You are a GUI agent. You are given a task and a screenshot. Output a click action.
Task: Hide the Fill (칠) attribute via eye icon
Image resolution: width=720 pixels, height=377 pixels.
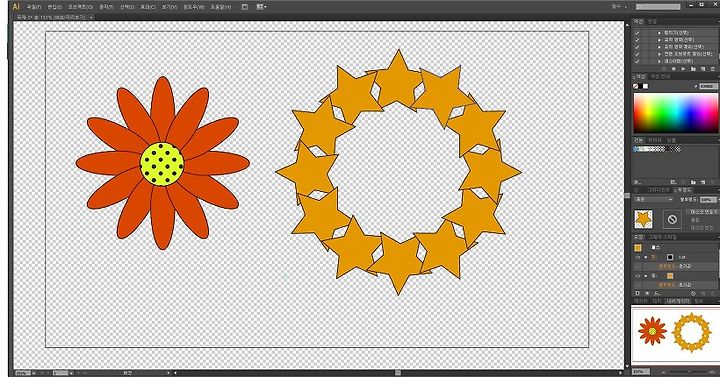click(637, 276)
